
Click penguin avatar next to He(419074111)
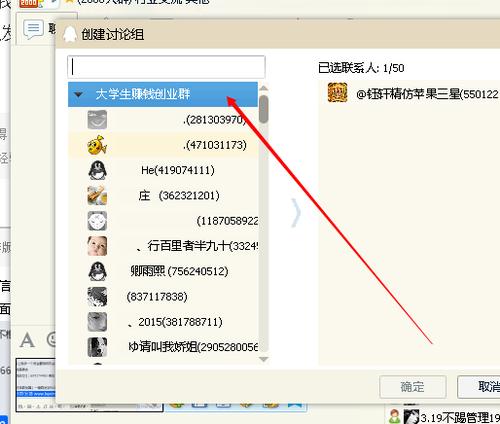(x=97, y=170)
